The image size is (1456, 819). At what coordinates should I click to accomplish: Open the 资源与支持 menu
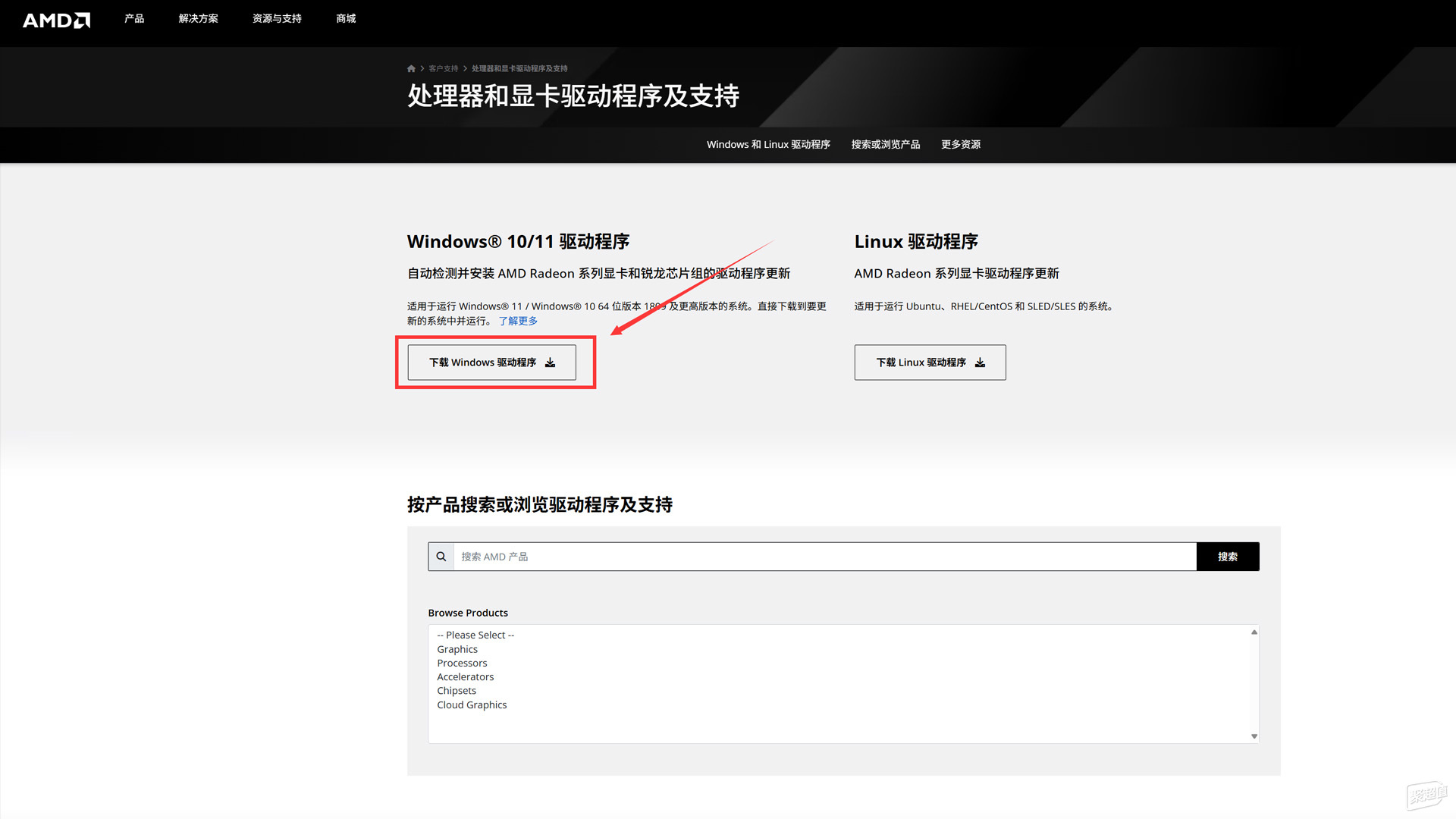pos(277,18)
